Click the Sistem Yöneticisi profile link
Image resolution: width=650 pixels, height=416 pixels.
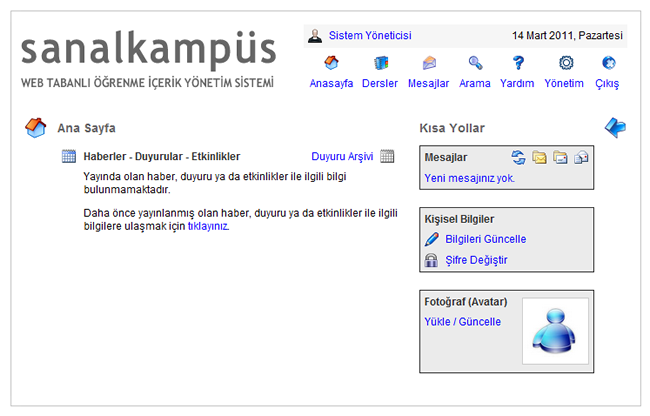(370, 36)
